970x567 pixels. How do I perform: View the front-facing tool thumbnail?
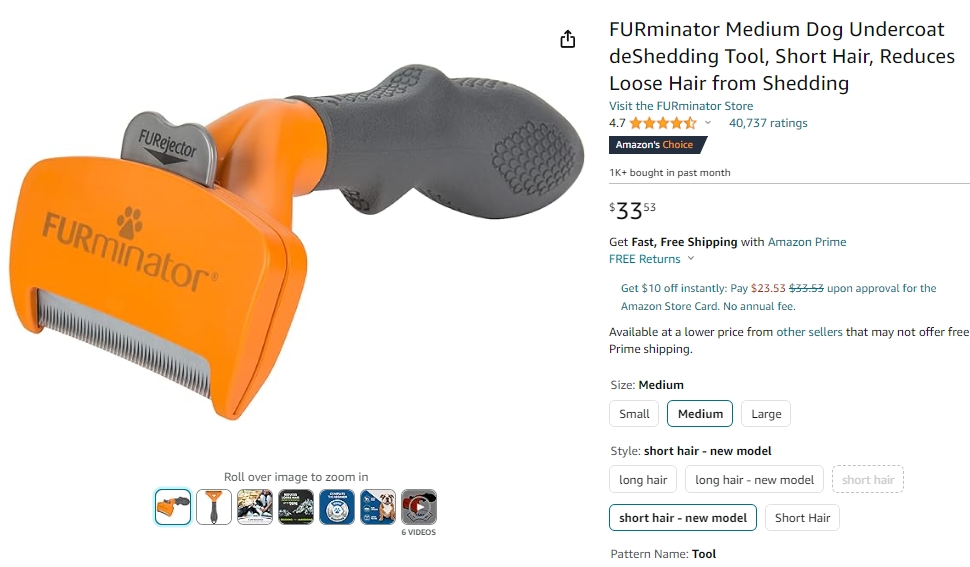pos(214,507)
